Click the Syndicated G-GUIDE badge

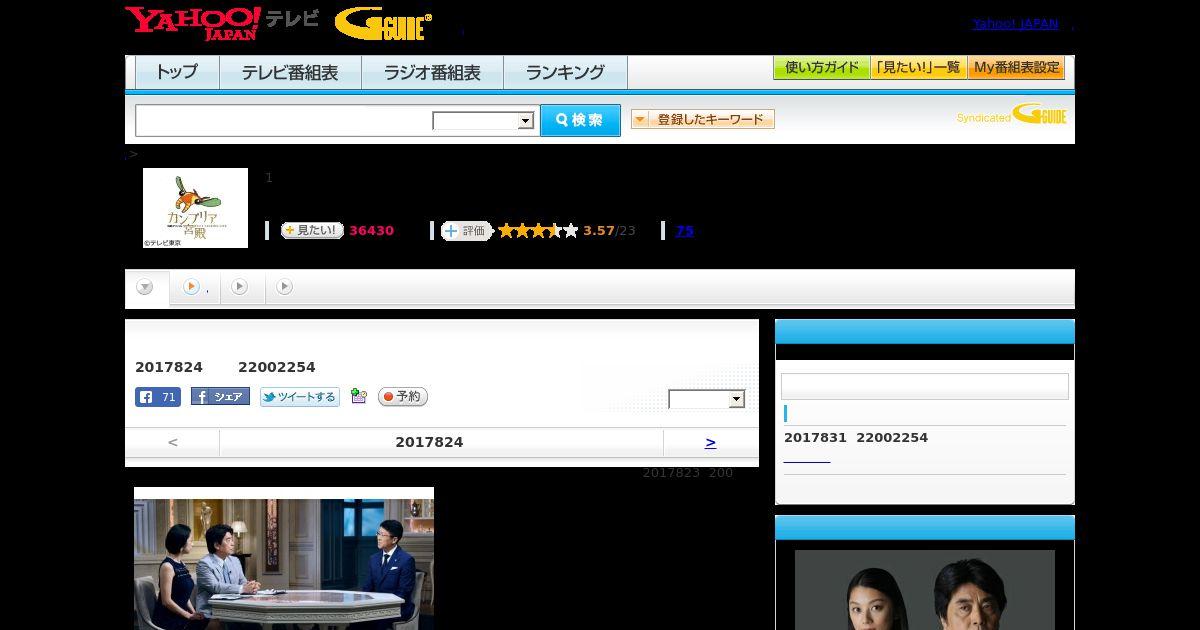1011,115
